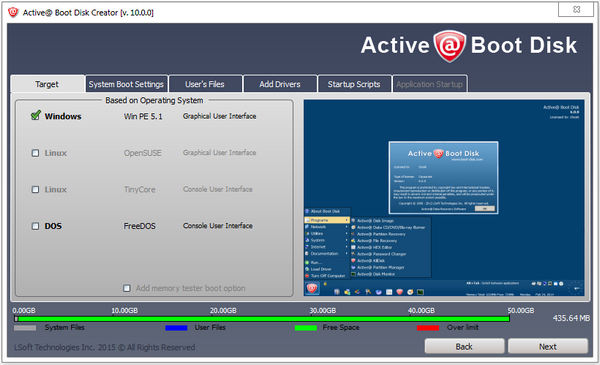Enable the Linux OpenSUSE checkbox
This screenshot has width=600, height=365.
(x=35, y=153)
